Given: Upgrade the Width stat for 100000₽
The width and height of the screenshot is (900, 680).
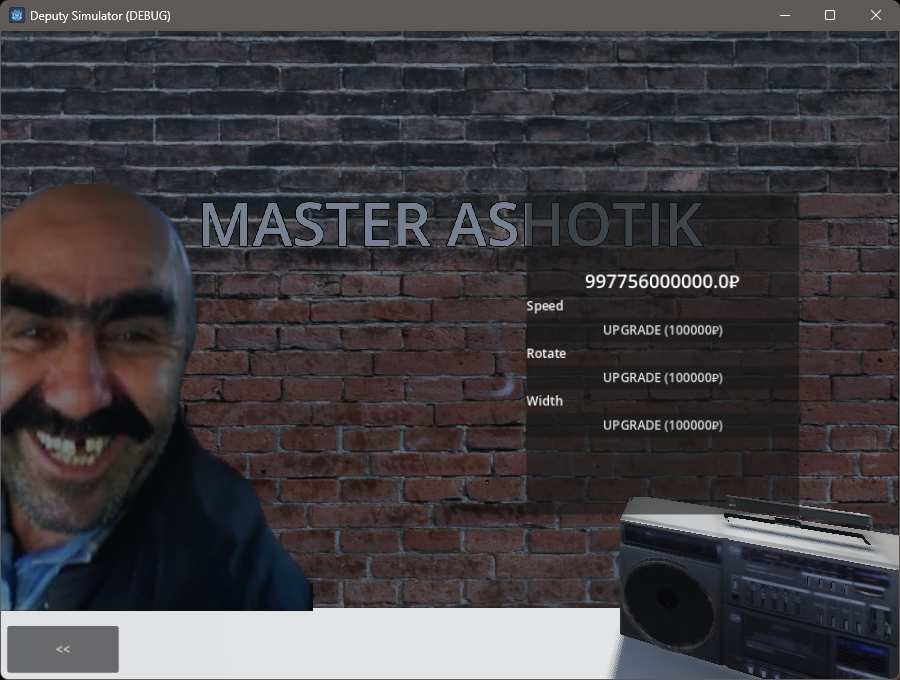Looking at the screenshot, I should point(662,425).
